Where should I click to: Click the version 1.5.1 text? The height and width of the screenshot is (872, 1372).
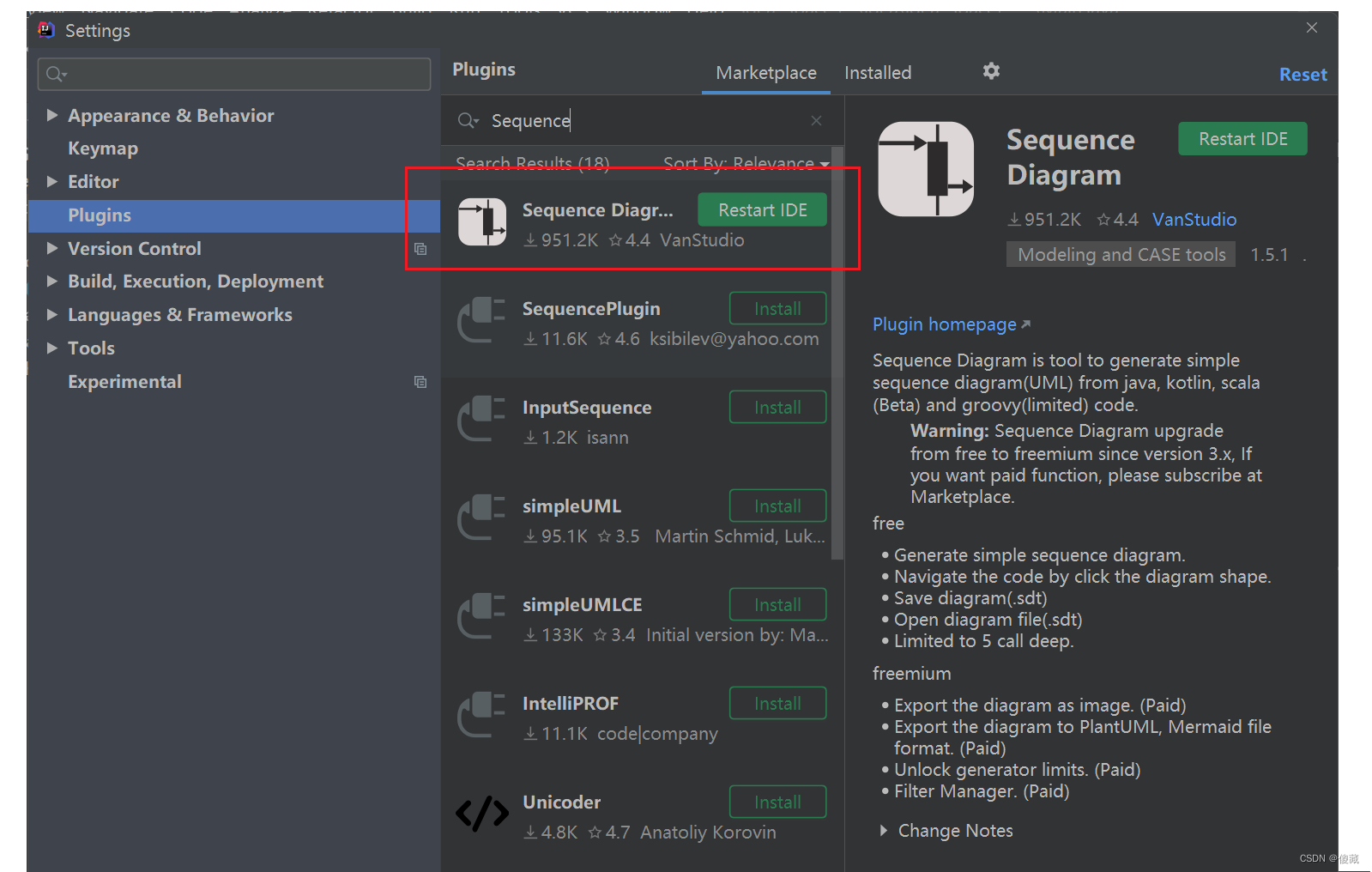coord(1269,255)
